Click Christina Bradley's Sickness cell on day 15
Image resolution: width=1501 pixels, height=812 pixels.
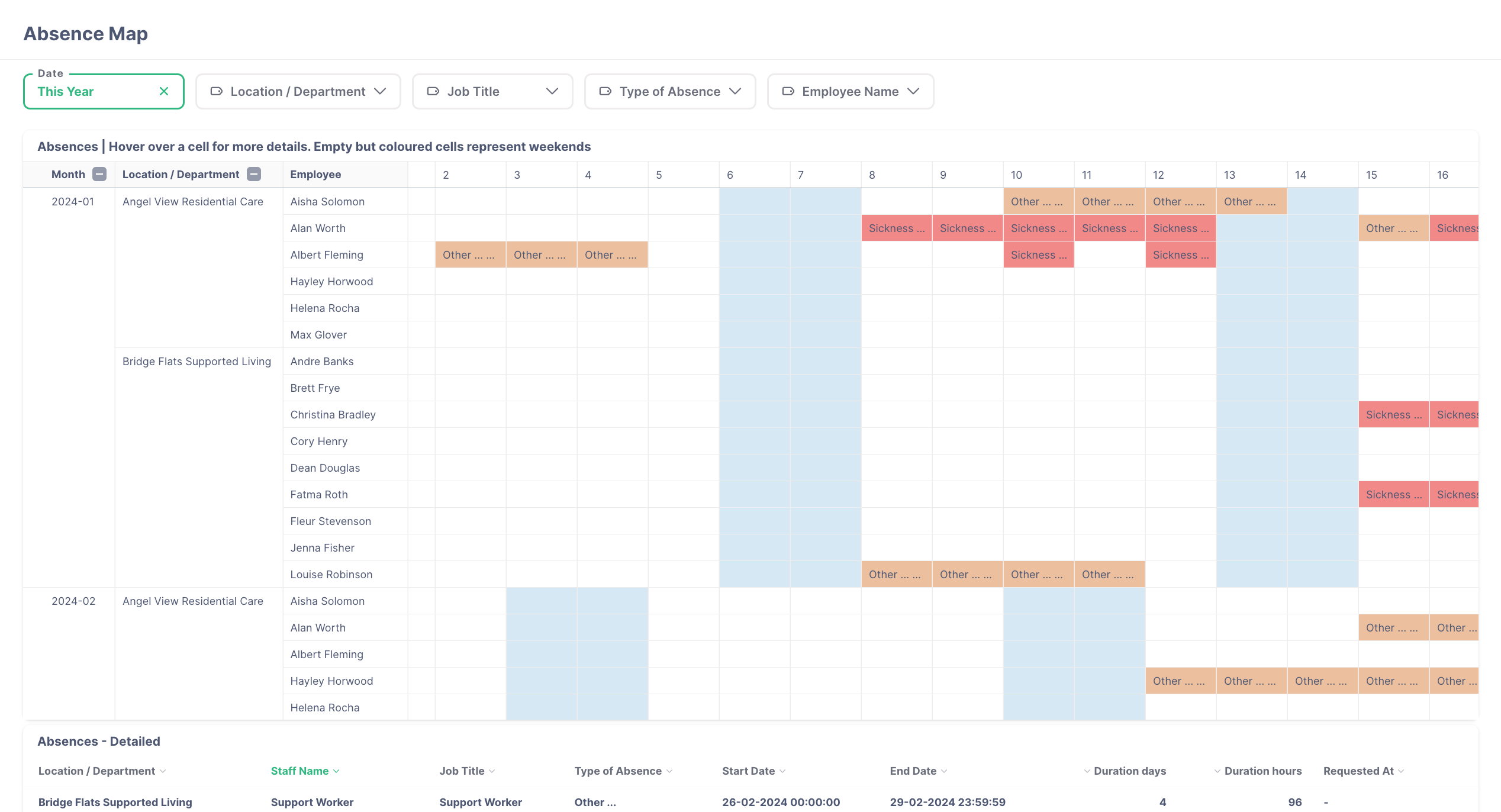coord(1394,414)
